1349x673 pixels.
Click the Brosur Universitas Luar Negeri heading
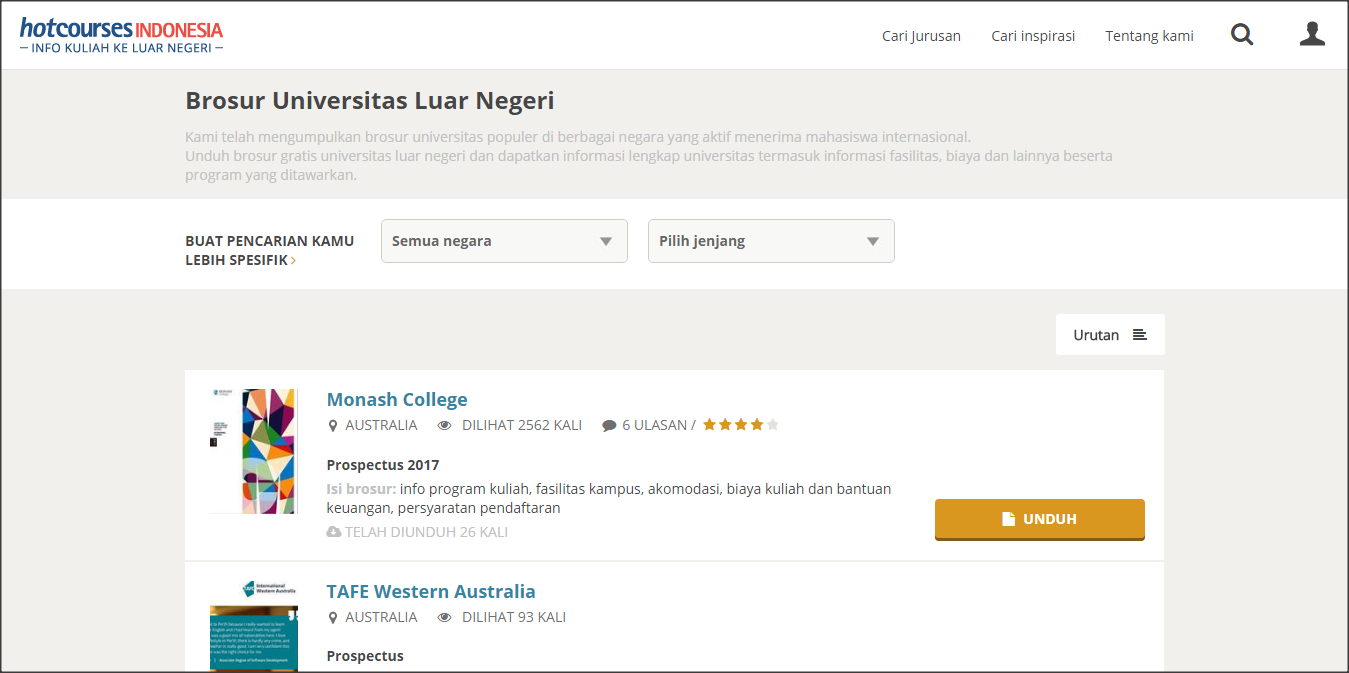[x=370, y=101]
